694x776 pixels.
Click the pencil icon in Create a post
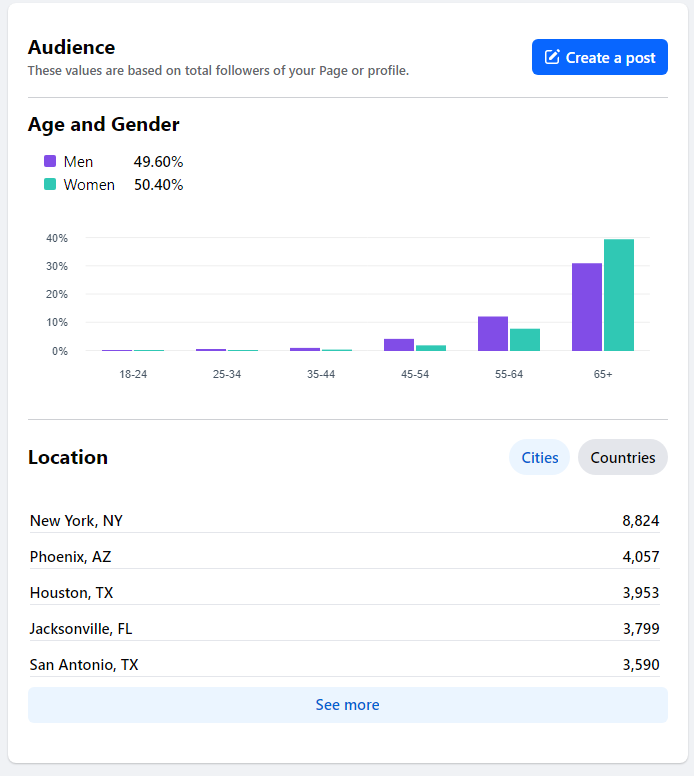click(x=552, y=58)
